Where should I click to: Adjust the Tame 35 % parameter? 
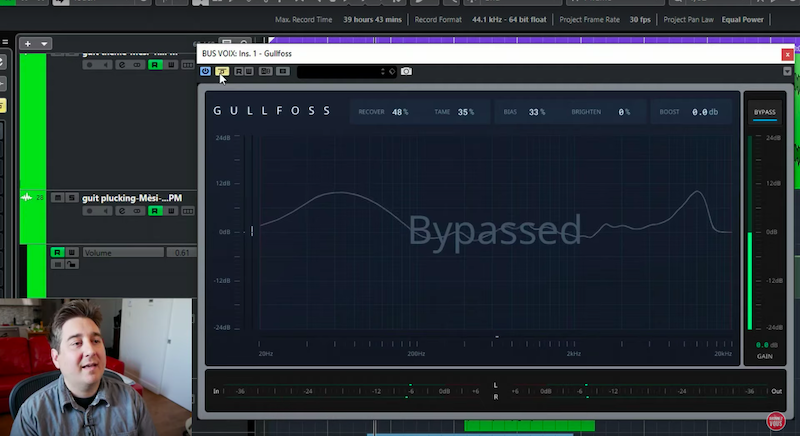(454, 112)
